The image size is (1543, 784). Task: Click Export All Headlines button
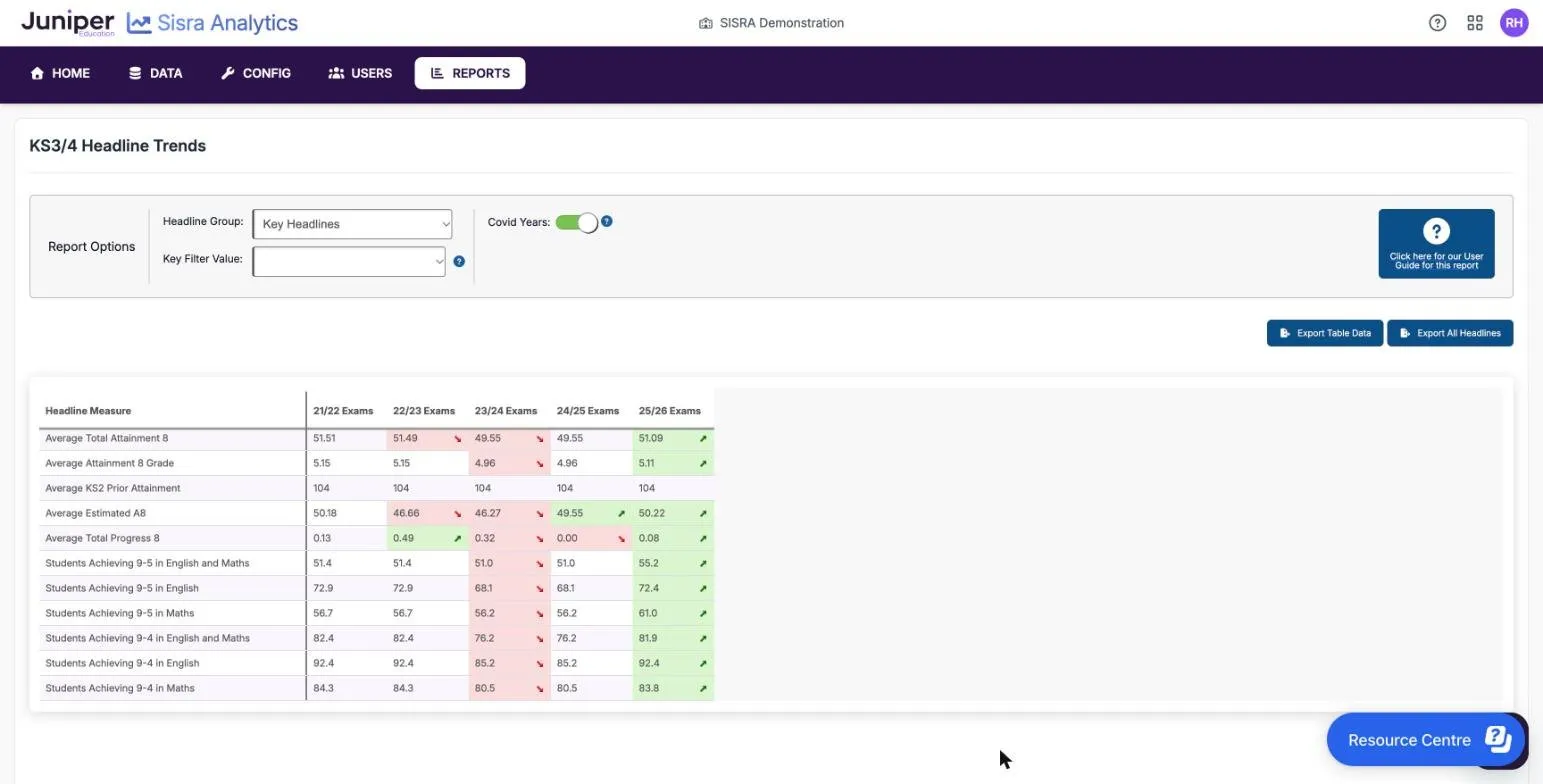(x=1450, y=333)
